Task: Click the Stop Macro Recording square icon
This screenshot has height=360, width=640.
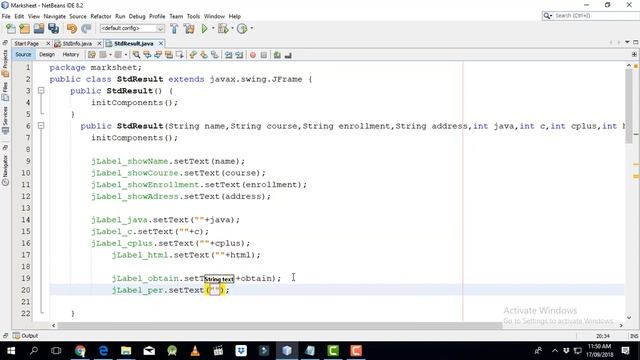Action: [x=264, y=55]
